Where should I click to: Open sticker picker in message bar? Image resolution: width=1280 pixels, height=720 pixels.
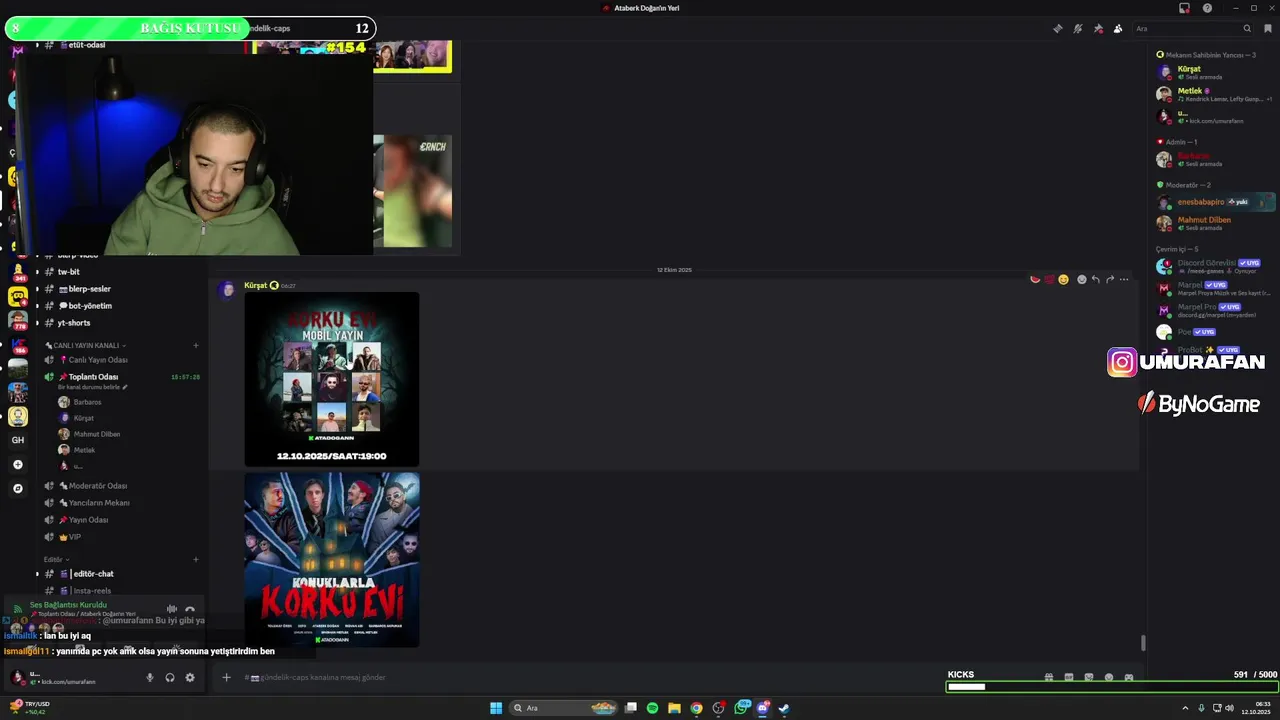(1089, 677)
